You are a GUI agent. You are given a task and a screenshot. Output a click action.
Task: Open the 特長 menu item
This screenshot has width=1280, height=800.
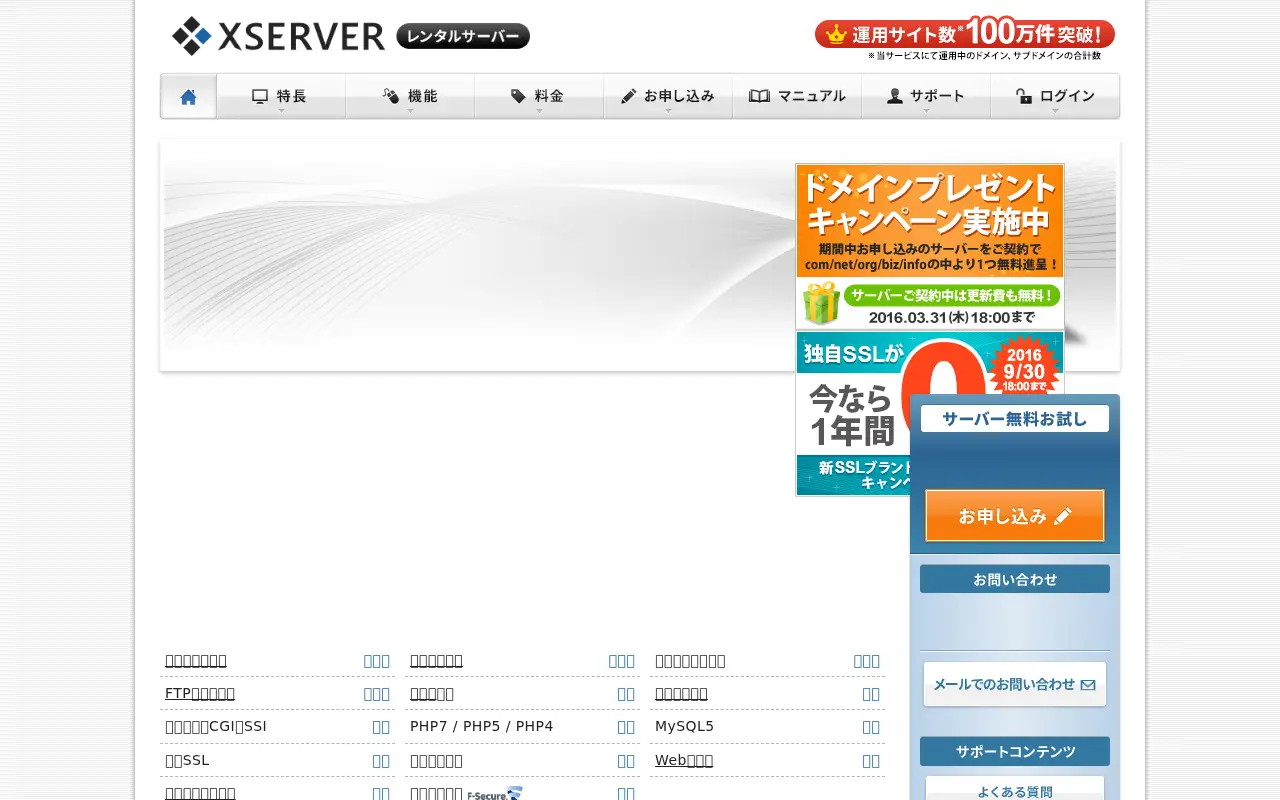tap(281, 96)
